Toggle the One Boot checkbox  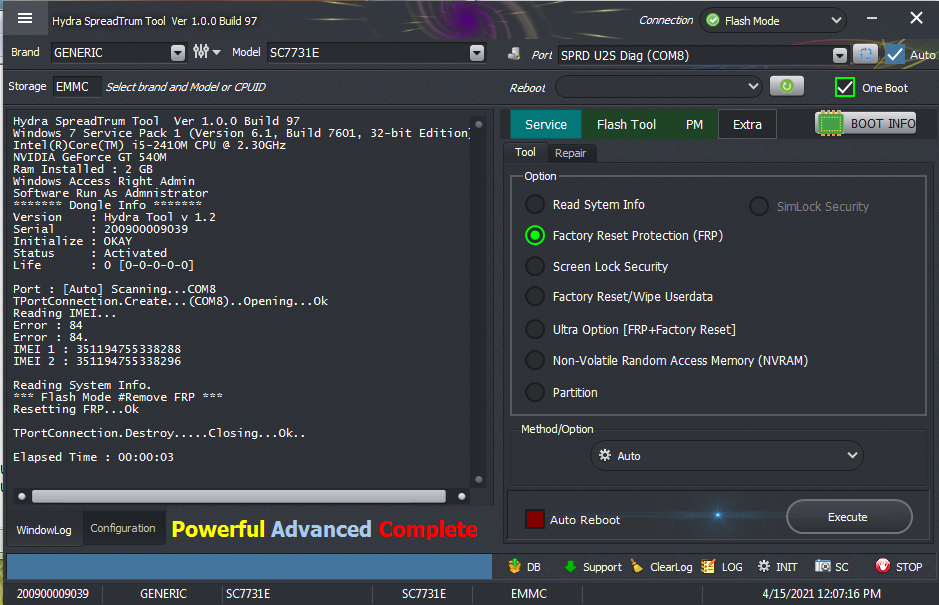click(x=844, y=87)
